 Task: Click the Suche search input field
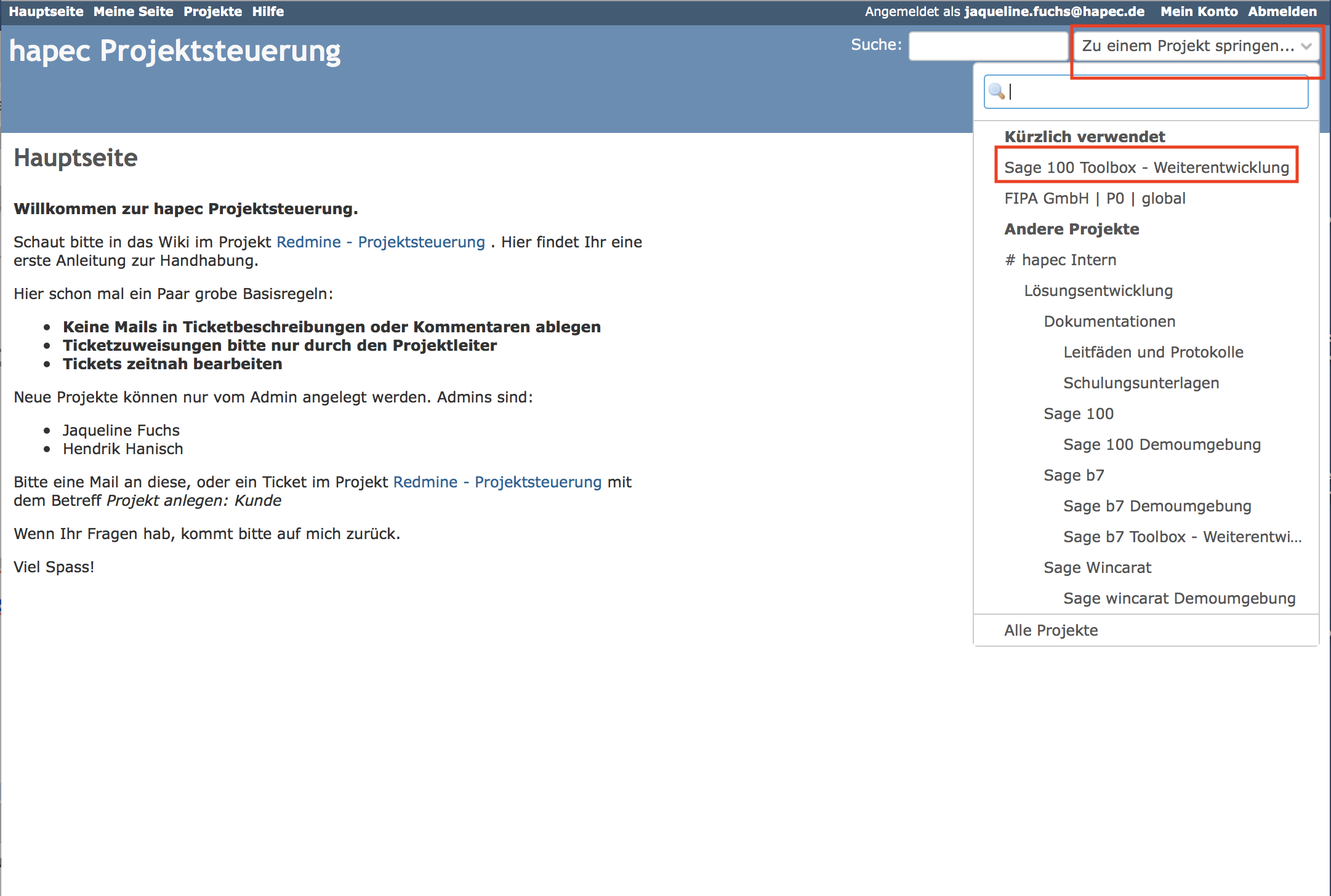coord(987,46)
